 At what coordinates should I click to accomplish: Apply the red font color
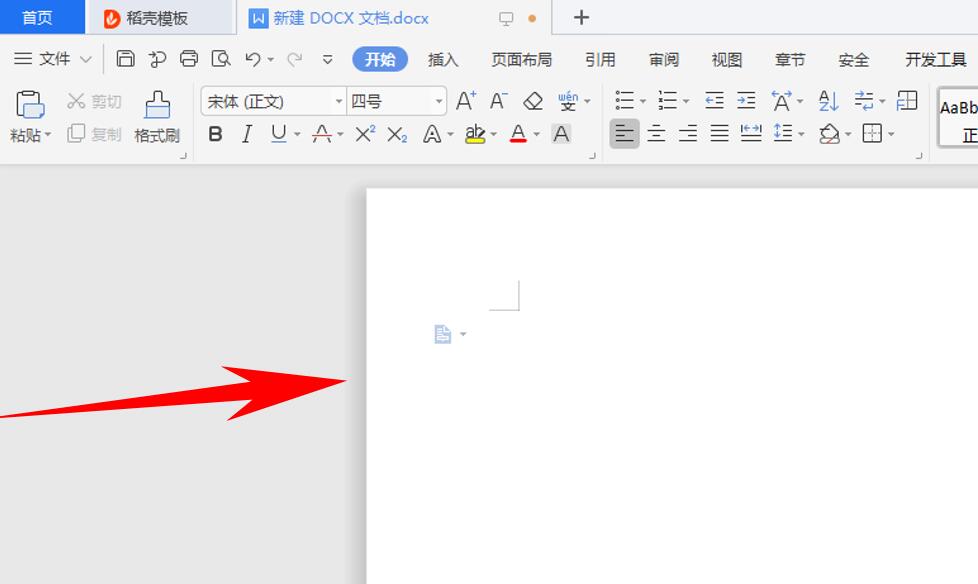pos(518,134)
